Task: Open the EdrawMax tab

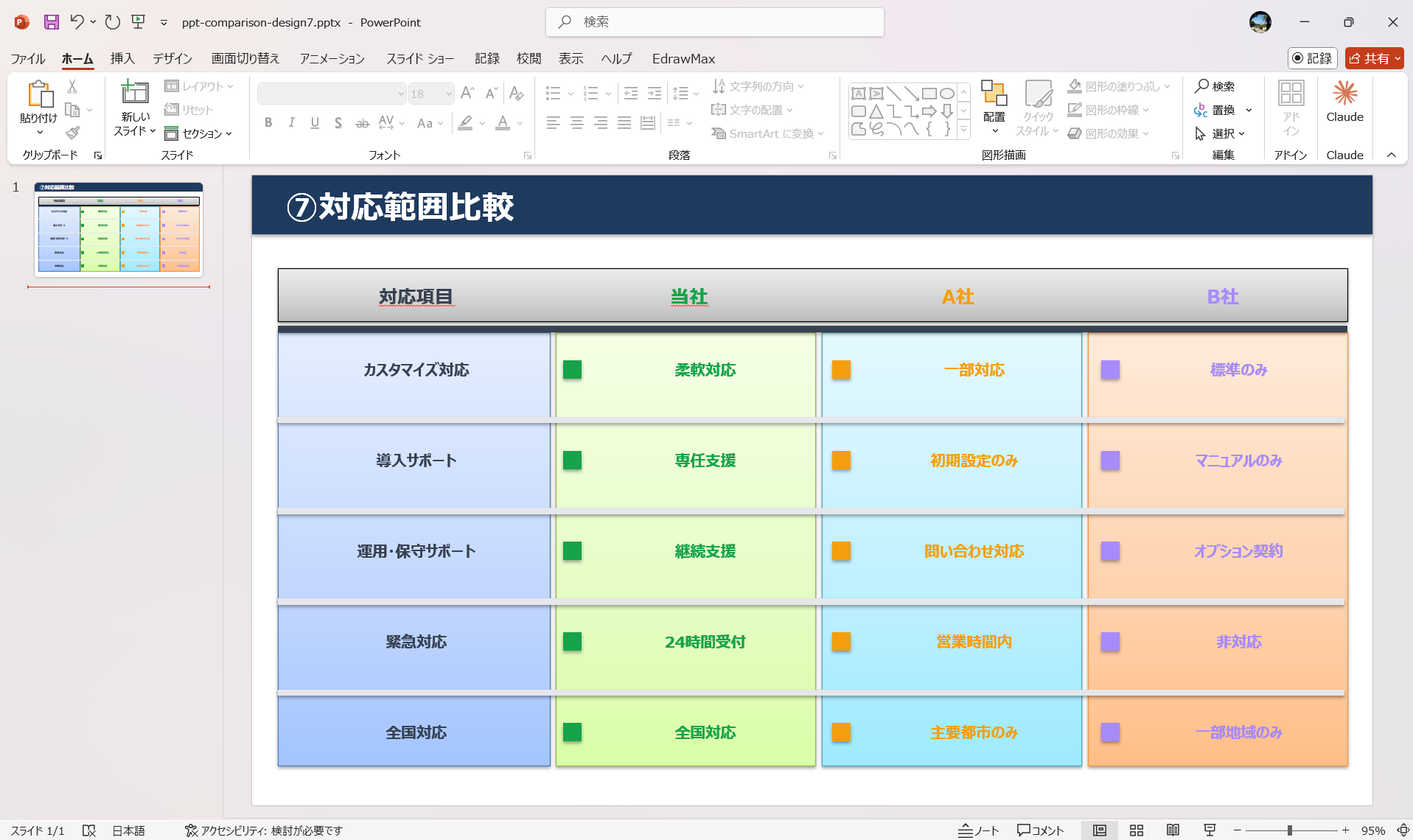Action: click(x=683, y=58)
